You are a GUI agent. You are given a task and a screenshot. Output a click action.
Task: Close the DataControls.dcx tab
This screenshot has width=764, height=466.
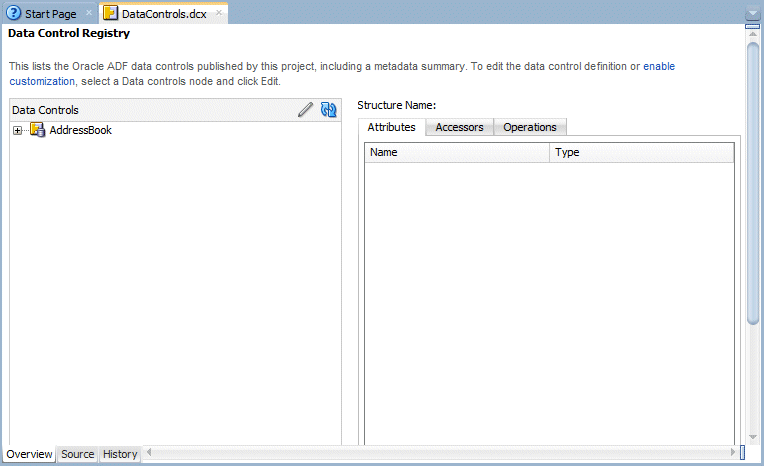coord(219,13)
